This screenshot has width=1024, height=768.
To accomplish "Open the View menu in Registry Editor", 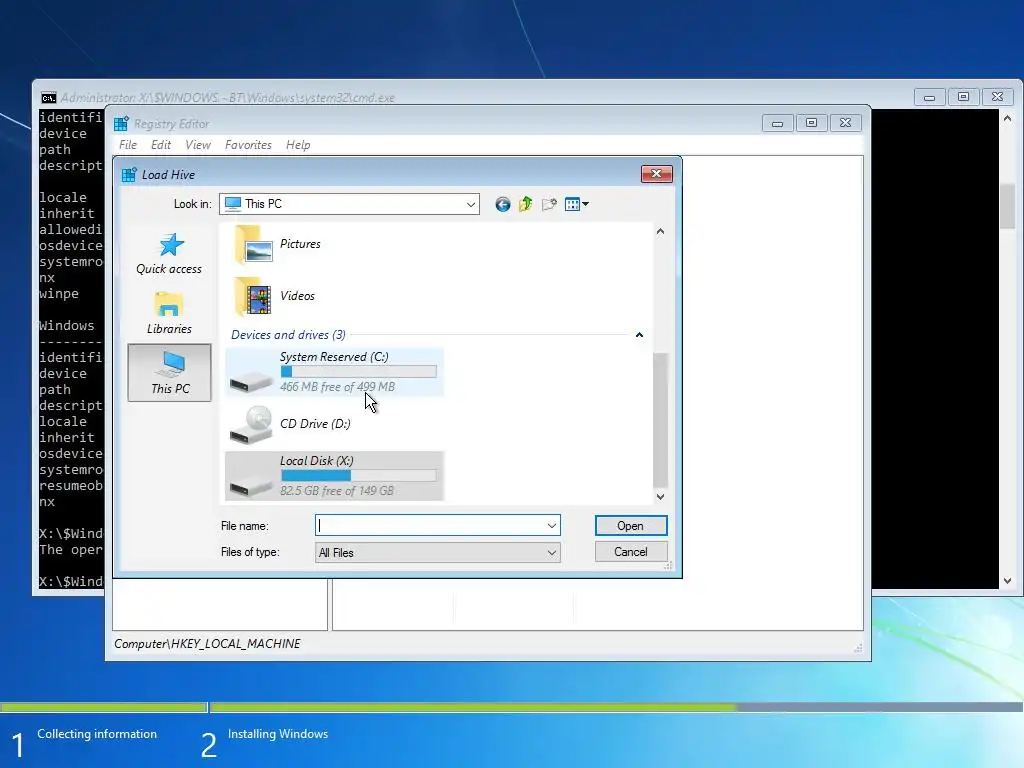I will click(198, 145).
